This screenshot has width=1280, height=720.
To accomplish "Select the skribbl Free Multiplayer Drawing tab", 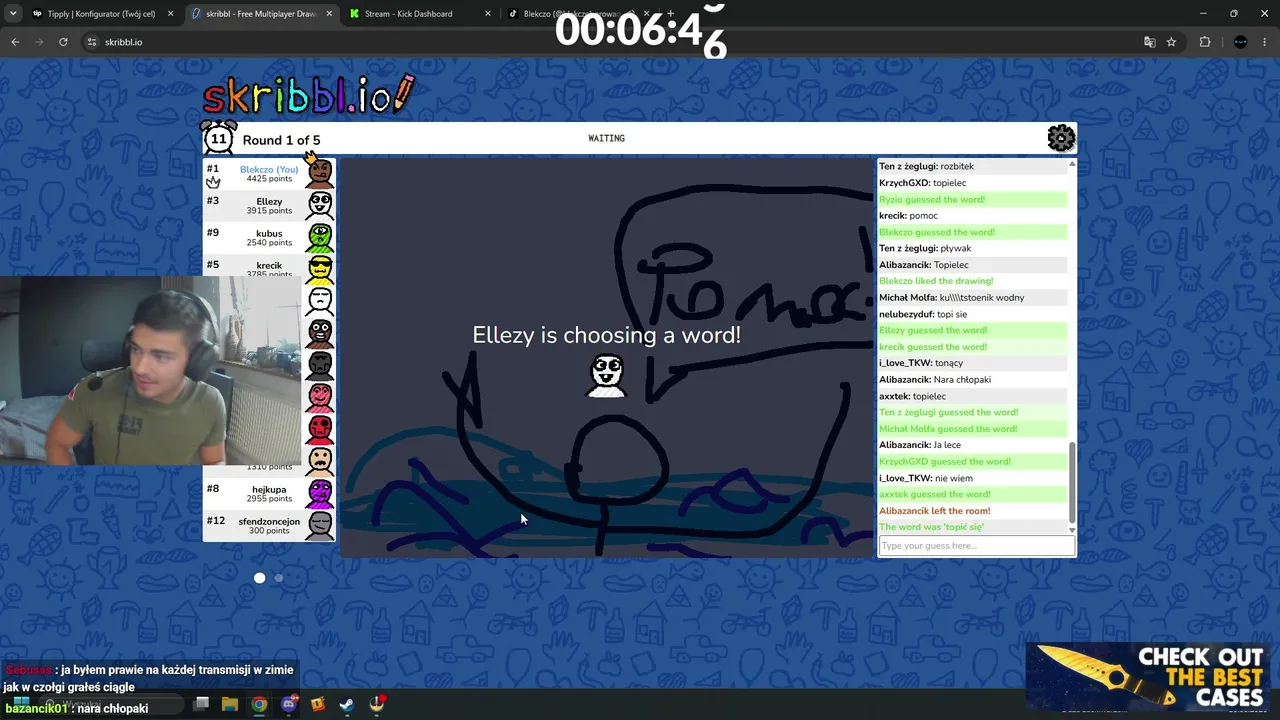I will tap(261, 14).
